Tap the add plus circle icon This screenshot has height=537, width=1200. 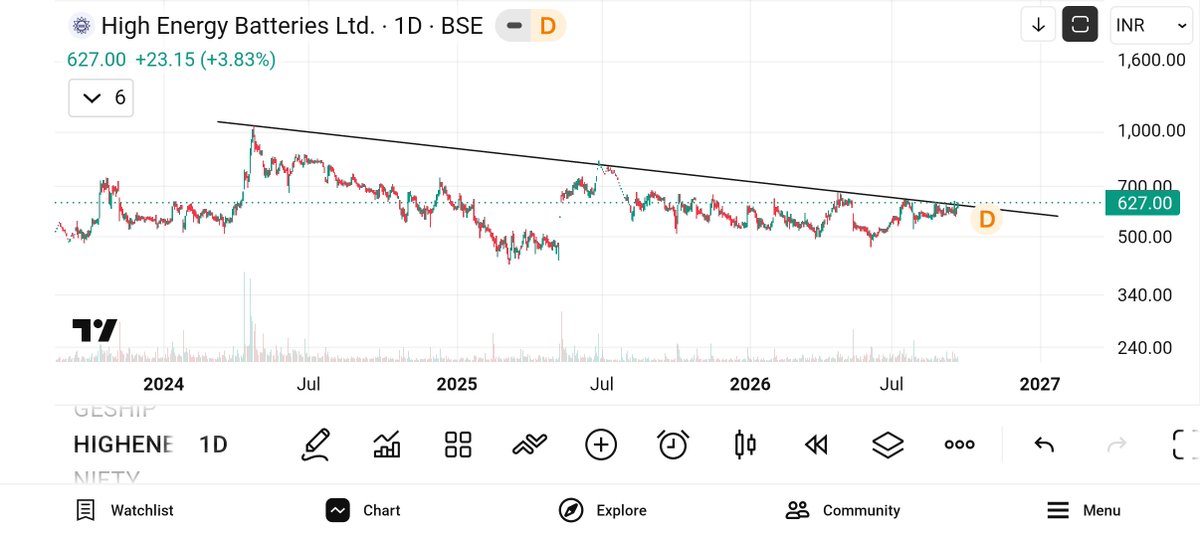[601, 444]
